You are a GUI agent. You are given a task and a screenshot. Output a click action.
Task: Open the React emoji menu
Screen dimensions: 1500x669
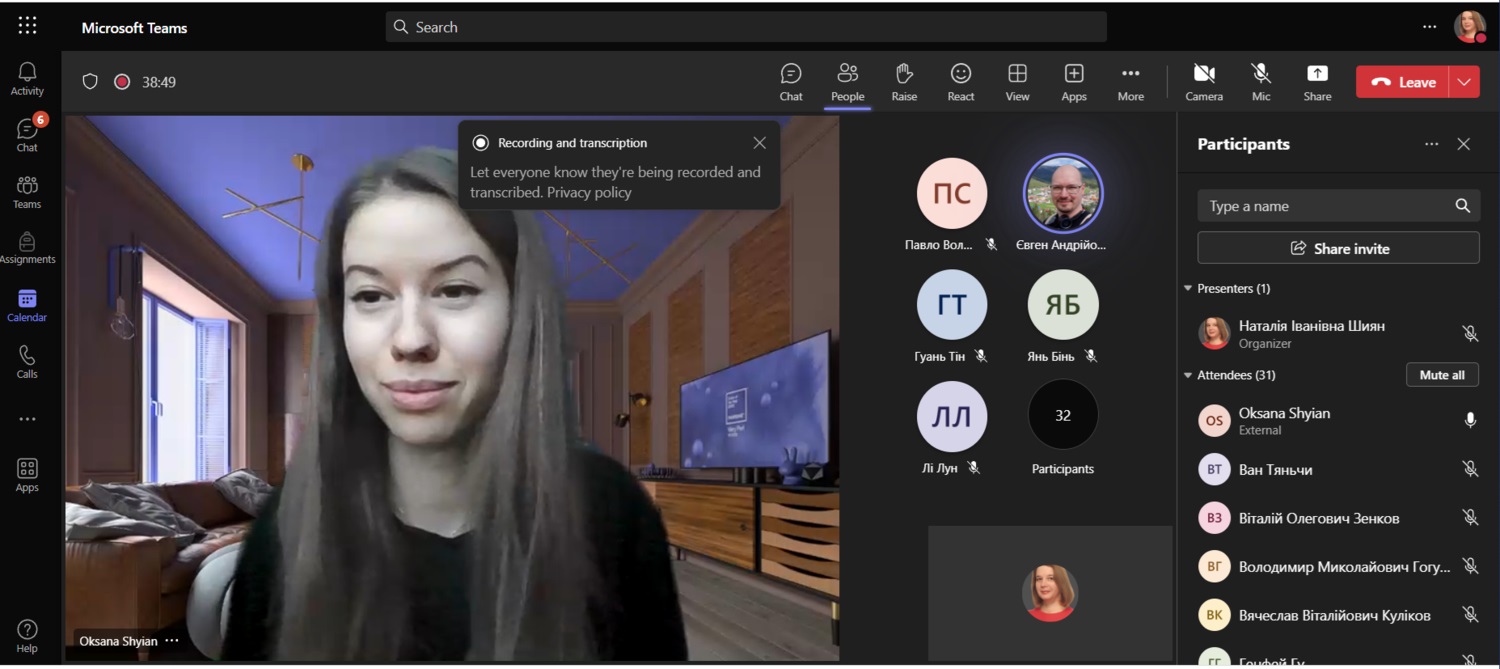960,81
